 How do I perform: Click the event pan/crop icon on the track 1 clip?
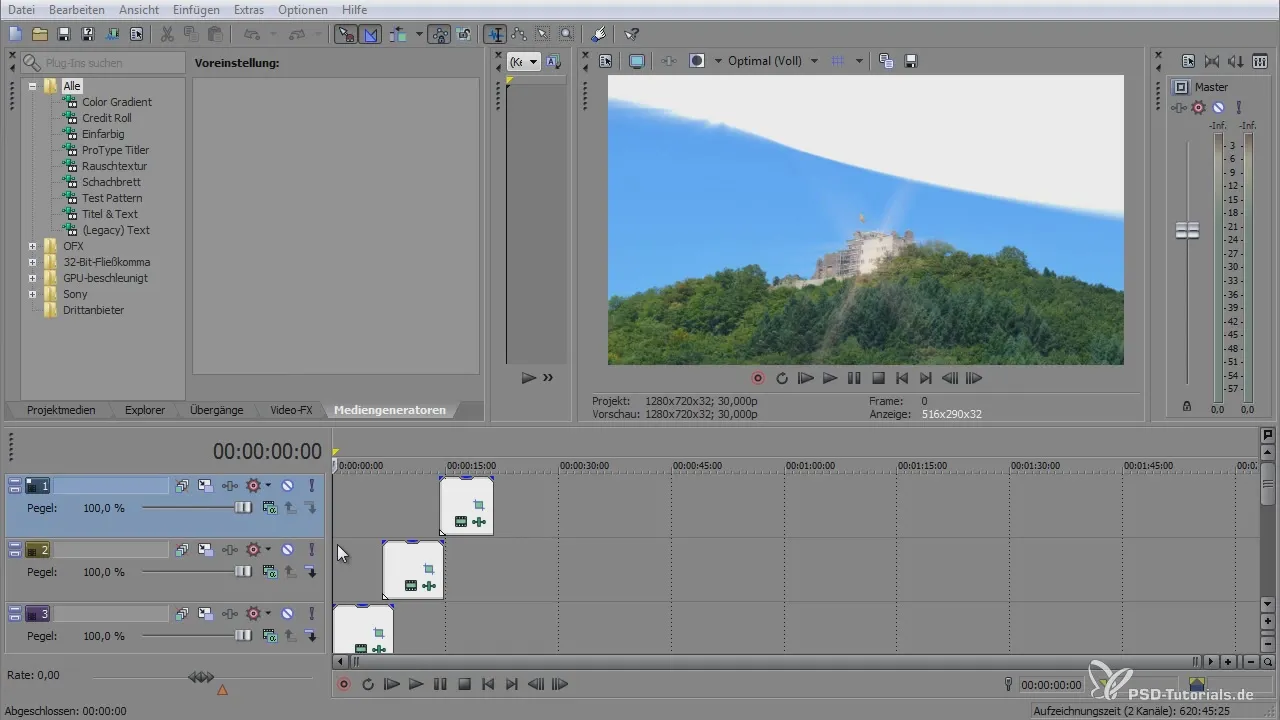tap(478, 505)
